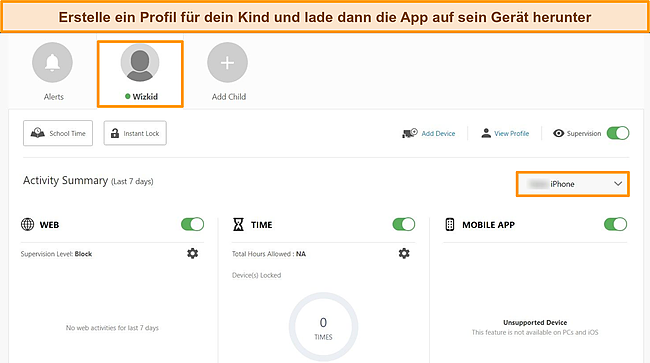Select the Wizkid child profile avatar
Screen dimensions: 650x363
(140, 63)
